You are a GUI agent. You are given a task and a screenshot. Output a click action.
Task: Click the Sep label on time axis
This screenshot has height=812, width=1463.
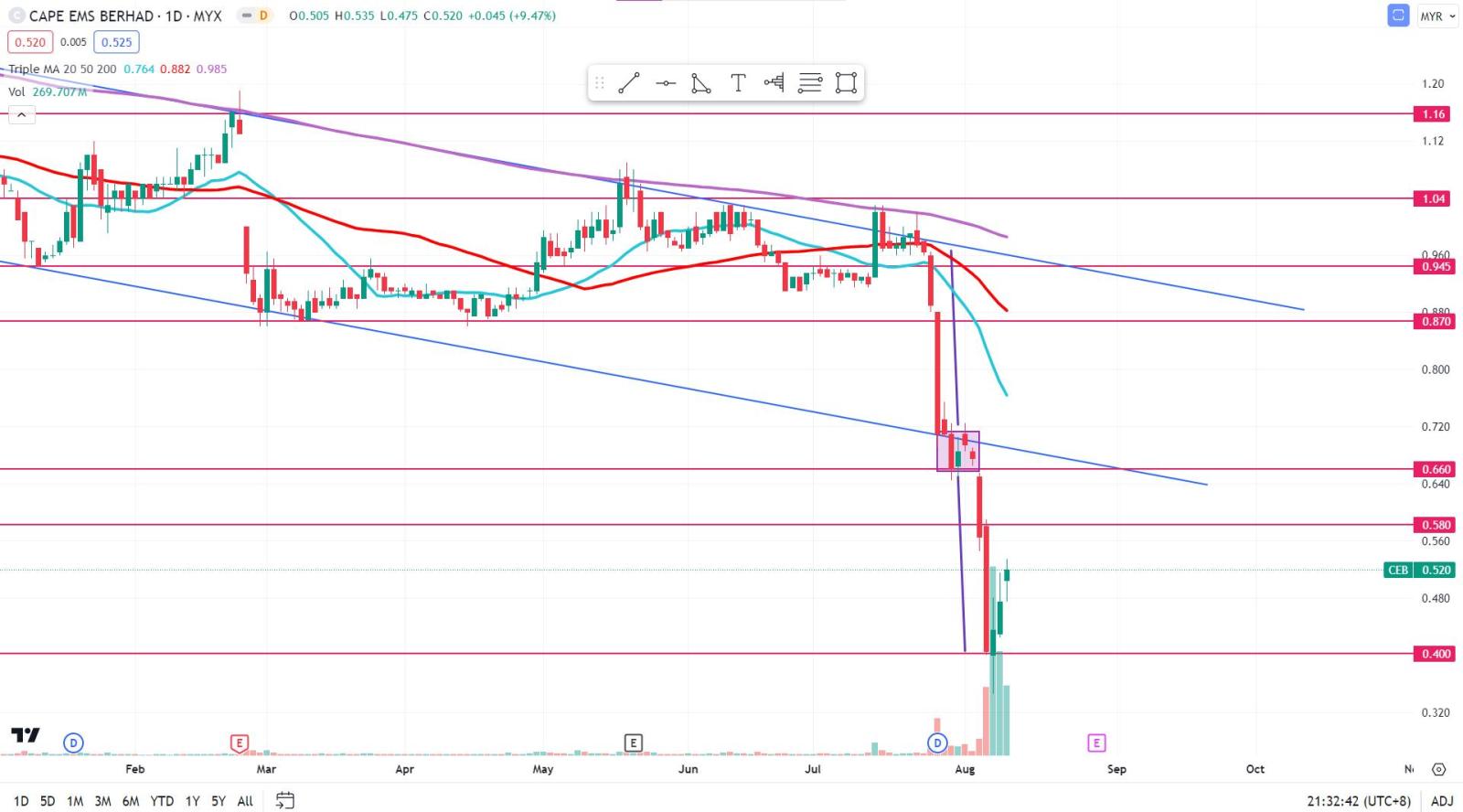(x=1116, y=769)
